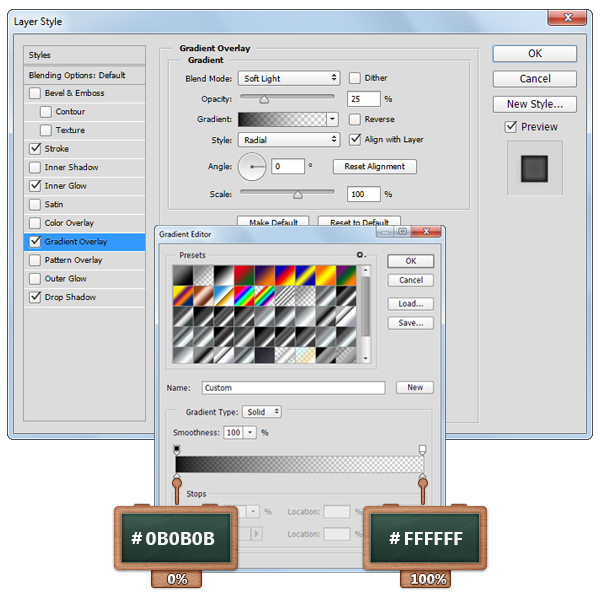Image resolution: width=600 pixels, height=600 pixels.
Task: Click the gradient Name text field
Action: click(x=292, y=388)
